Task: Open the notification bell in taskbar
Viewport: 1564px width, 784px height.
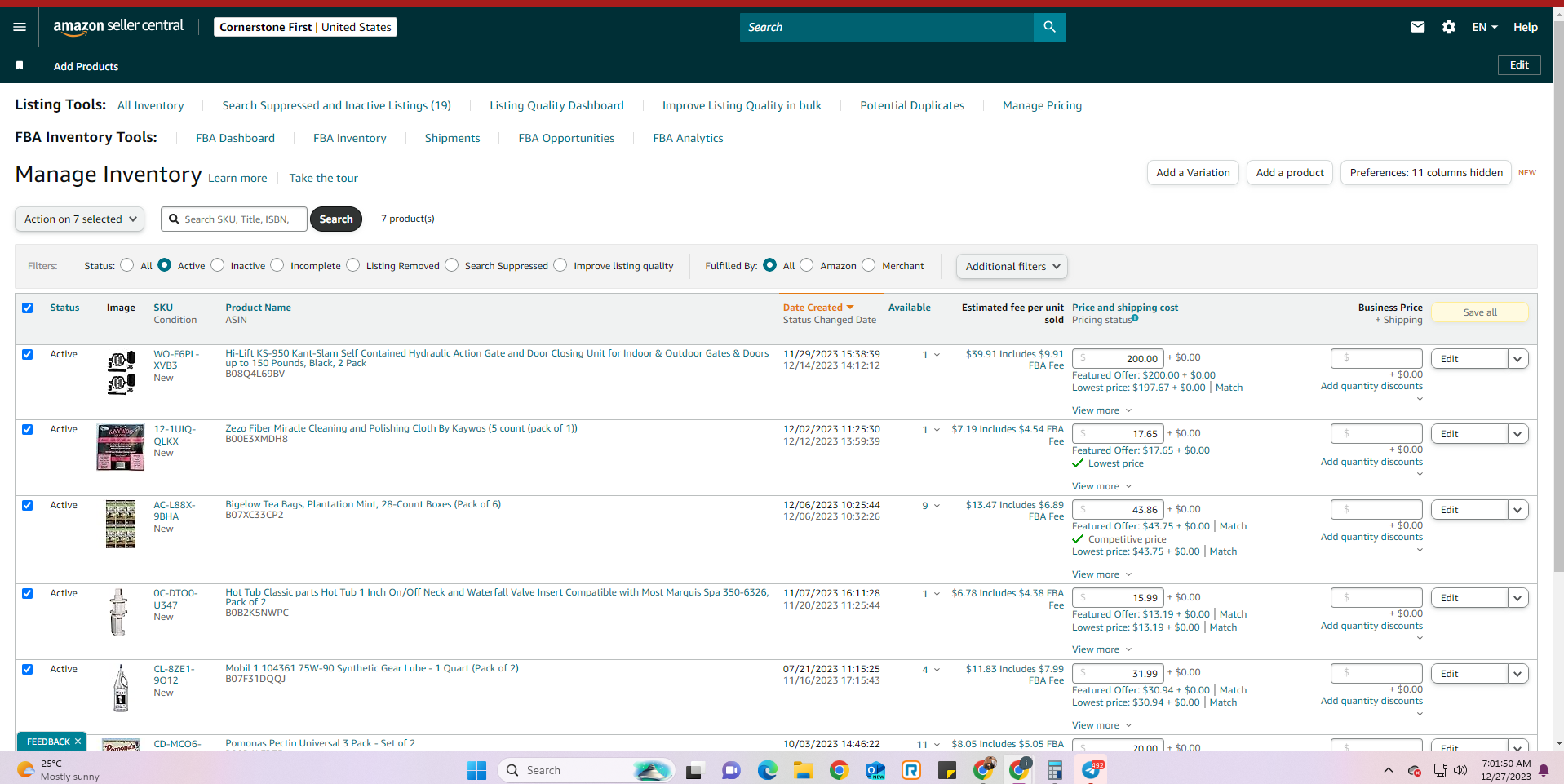Action: point(1544,770)
